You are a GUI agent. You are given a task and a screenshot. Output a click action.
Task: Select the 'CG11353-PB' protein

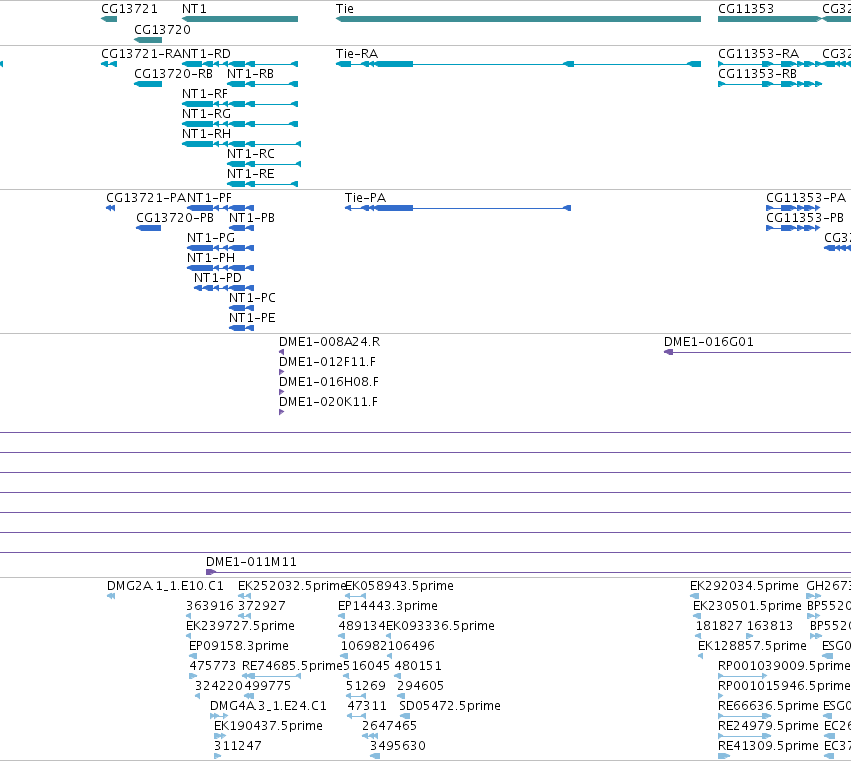point(793,228)
